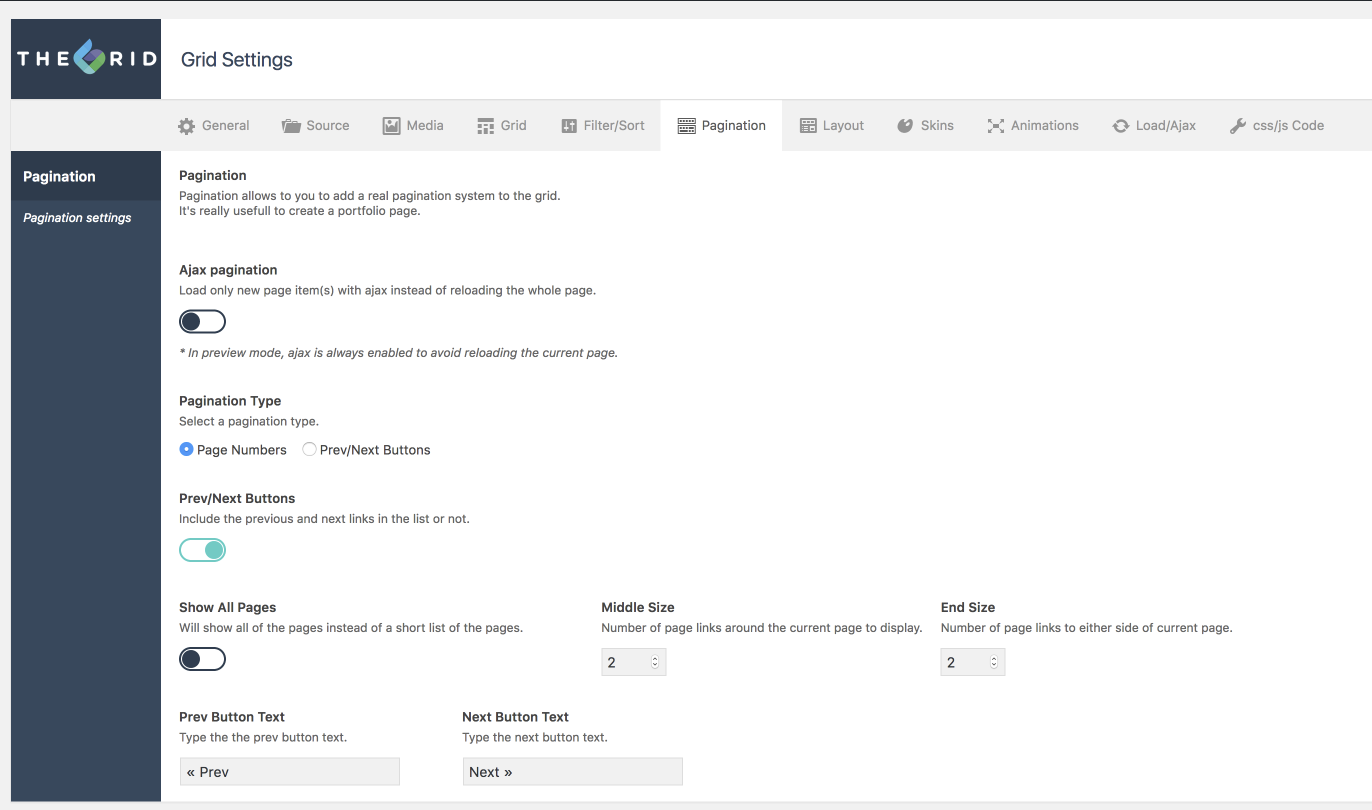
Task: Open the Load/Ajax tab
Action: [x=1154, y=126]
